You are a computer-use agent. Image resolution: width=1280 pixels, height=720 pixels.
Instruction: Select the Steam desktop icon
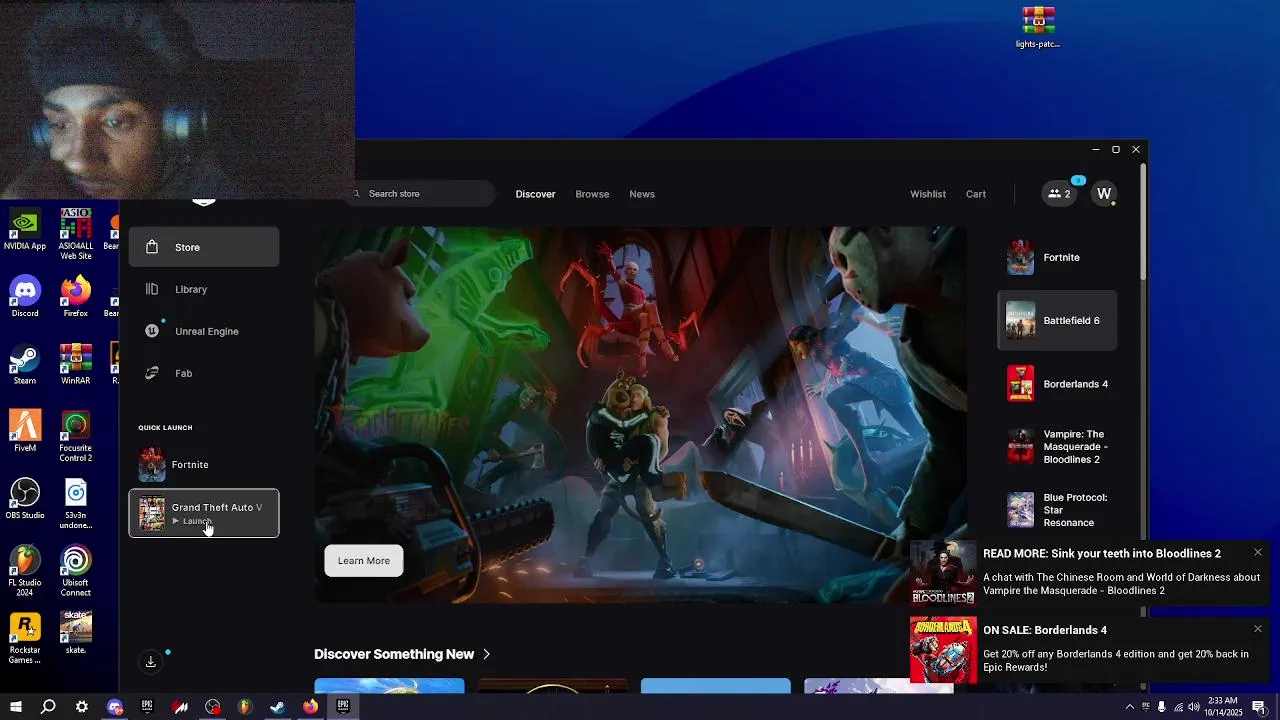[25, 365]
